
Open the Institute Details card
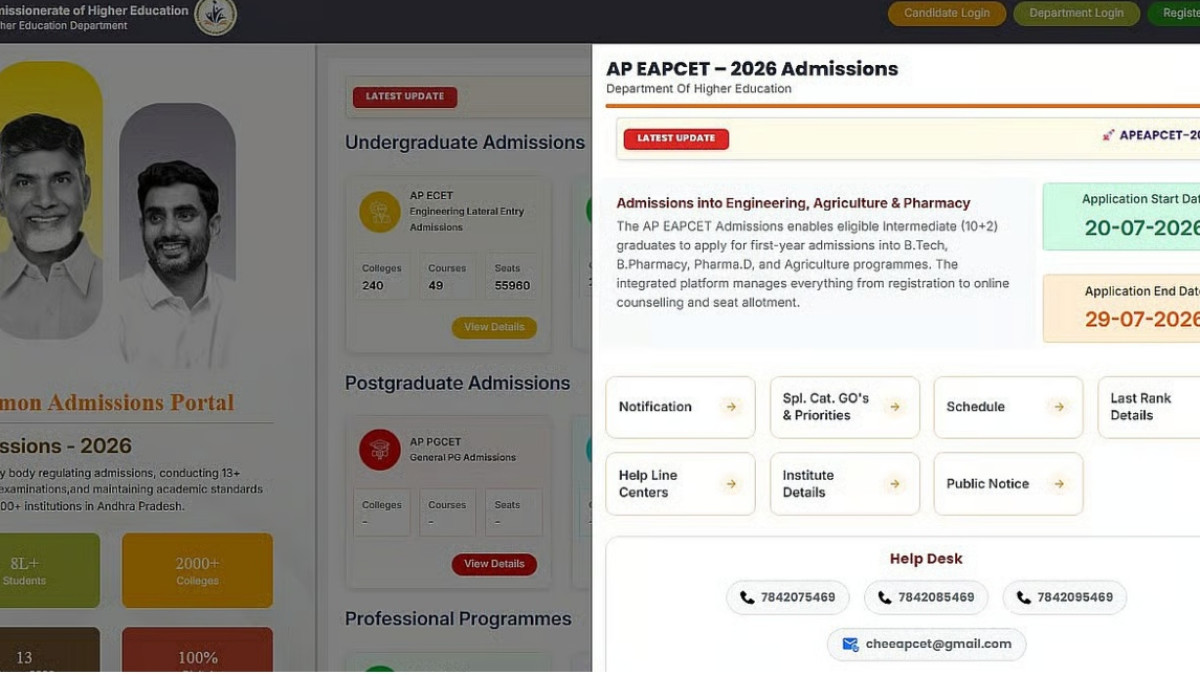[x=844, y=484]
